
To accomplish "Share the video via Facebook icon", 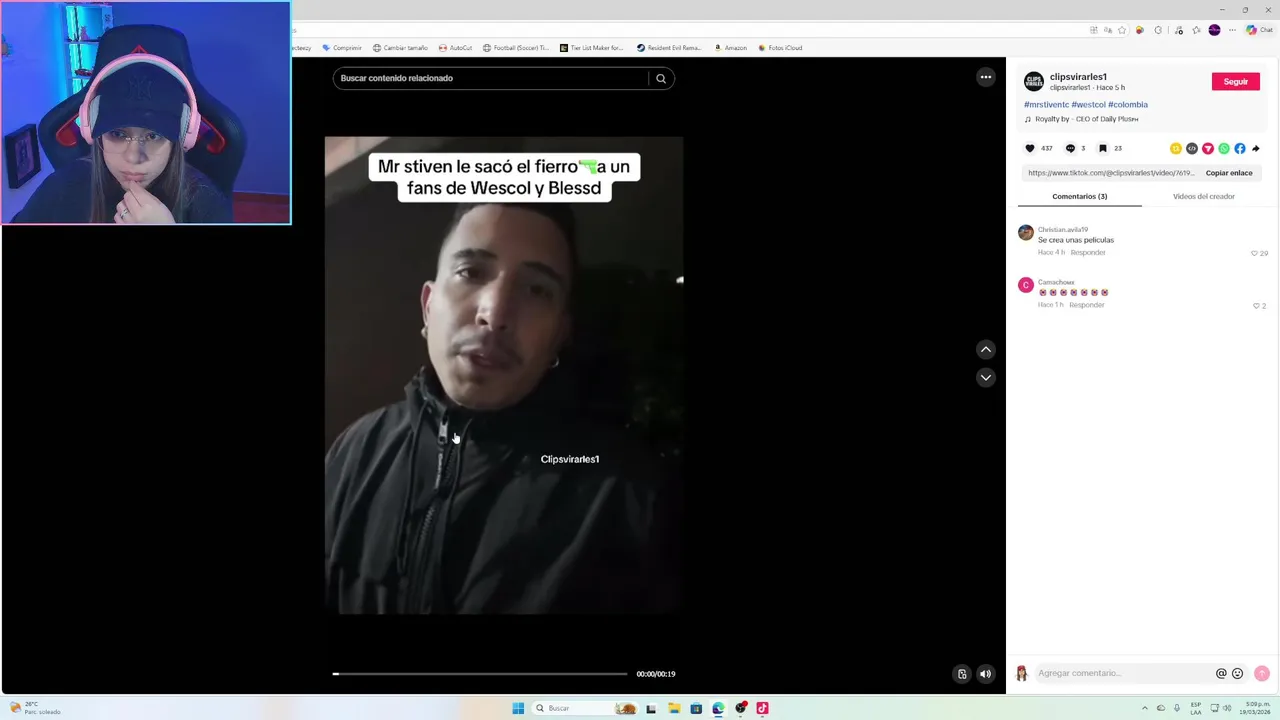I will [1240, 148].
